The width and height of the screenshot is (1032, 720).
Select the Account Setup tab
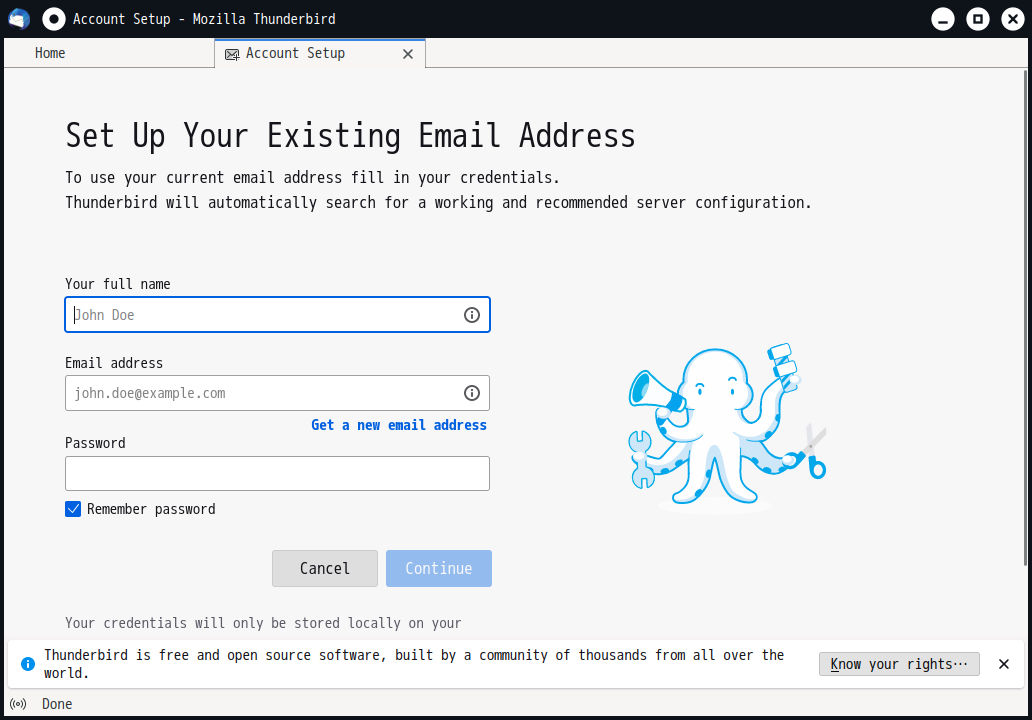pyautogui.click(x=320, y=53)
